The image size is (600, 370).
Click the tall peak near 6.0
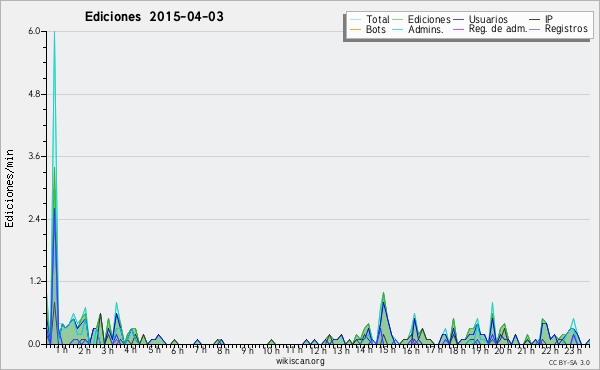point(54,34)
